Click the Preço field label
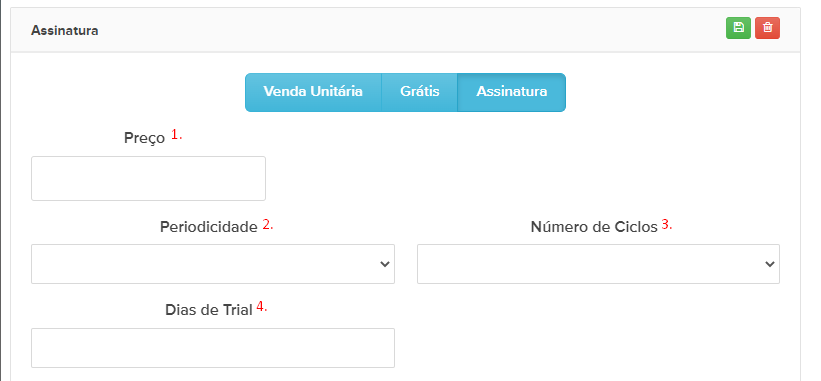 tap(145, 139)
